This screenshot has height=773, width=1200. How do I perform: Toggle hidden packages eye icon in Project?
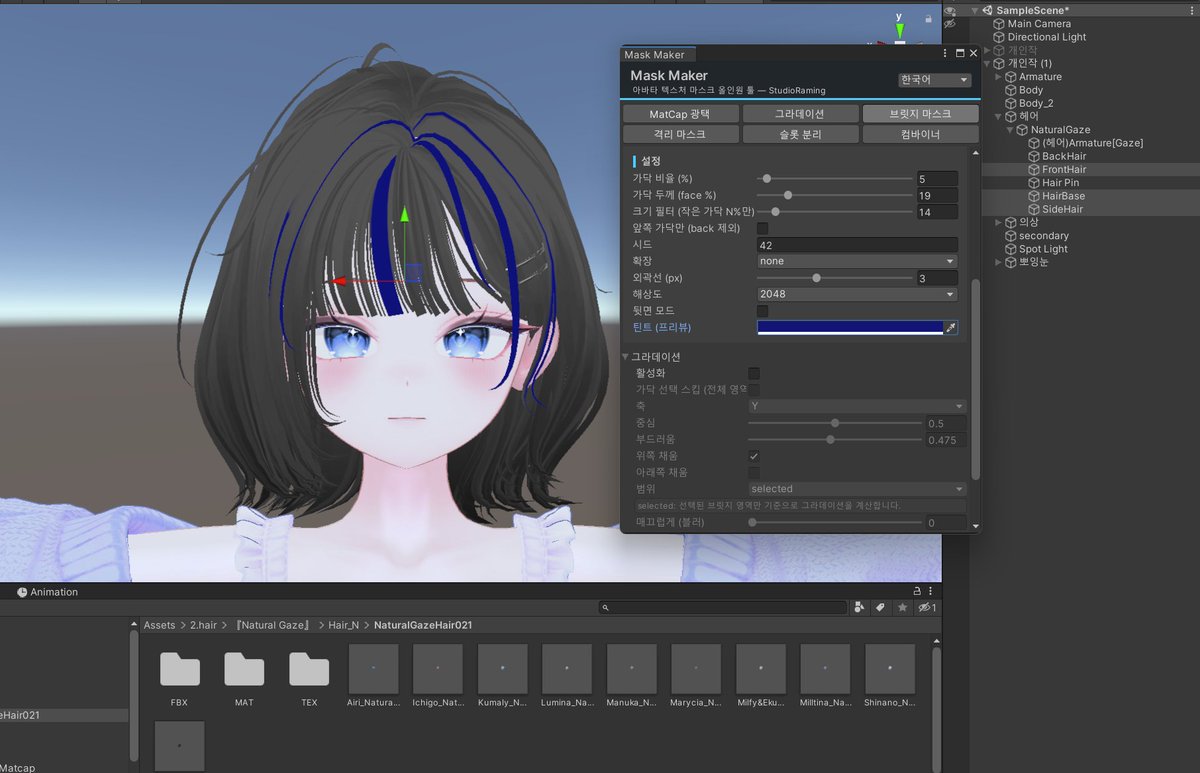(927, 607)
